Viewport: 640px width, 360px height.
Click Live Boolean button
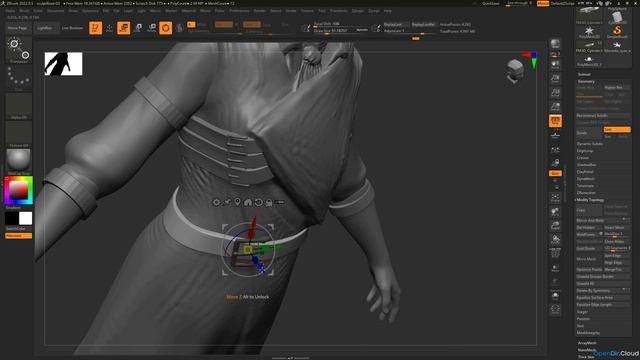[72, 28]
